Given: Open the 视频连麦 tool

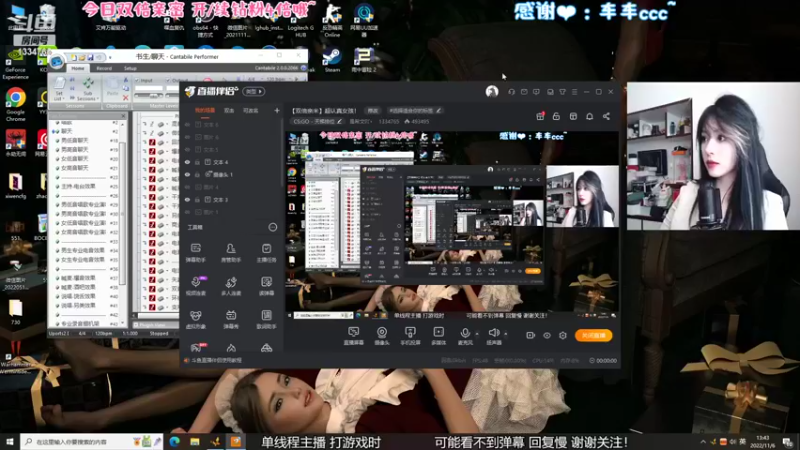Looking at the screenshot, I should [195, 286].
